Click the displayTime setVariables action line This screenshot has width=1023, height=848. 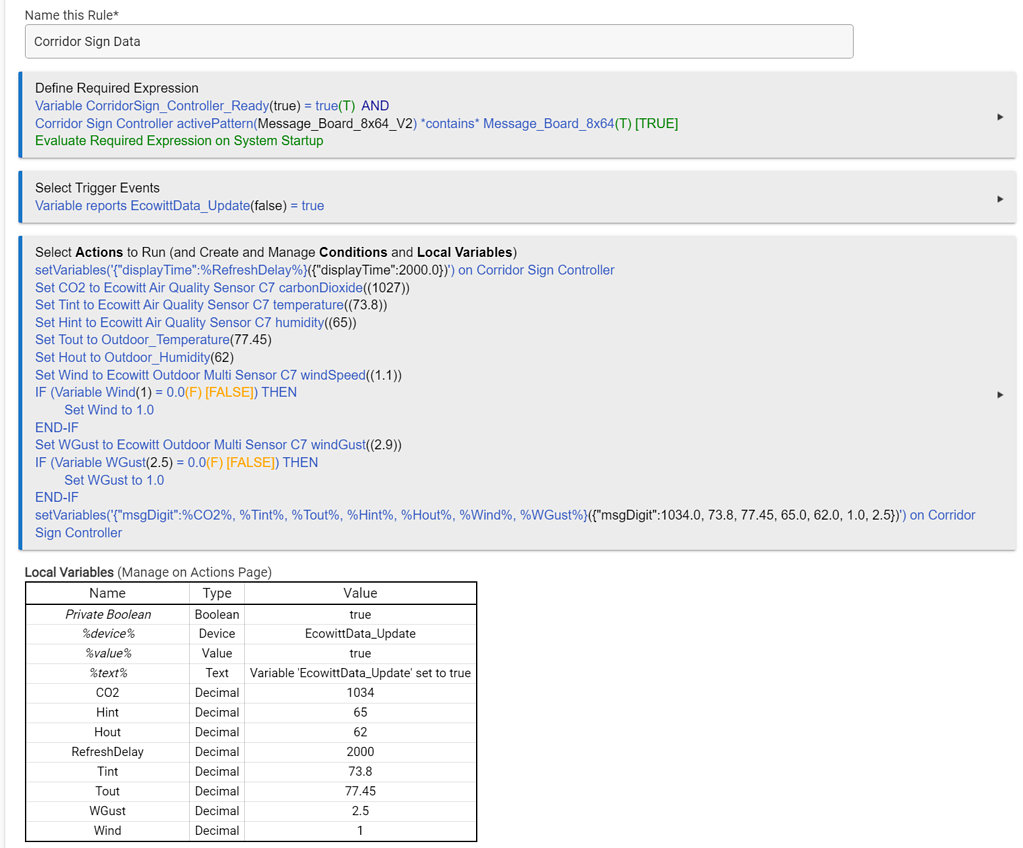(324, 270)
